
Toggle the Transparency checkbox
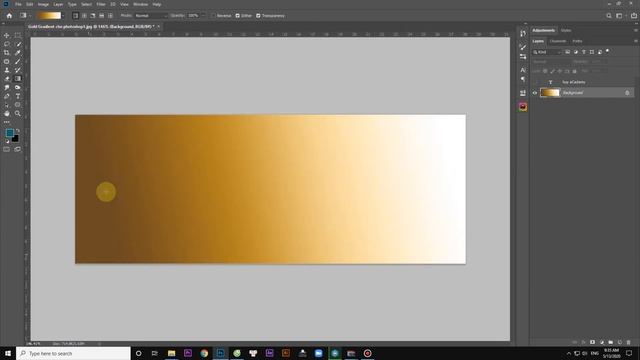point(258,16)
